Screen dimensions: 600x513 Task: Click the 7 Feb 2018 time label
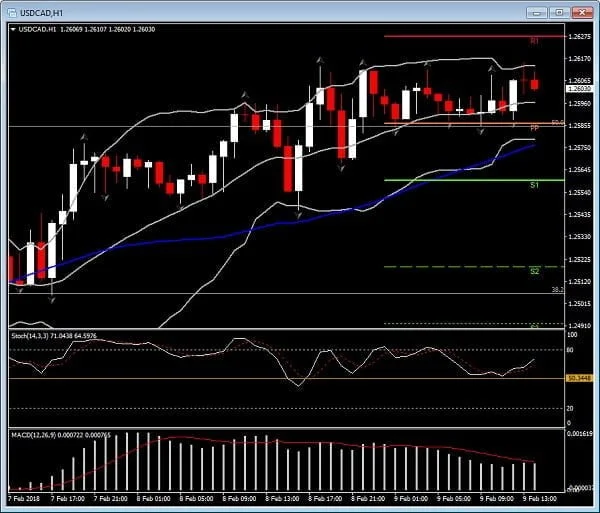[x=23, y=499]
